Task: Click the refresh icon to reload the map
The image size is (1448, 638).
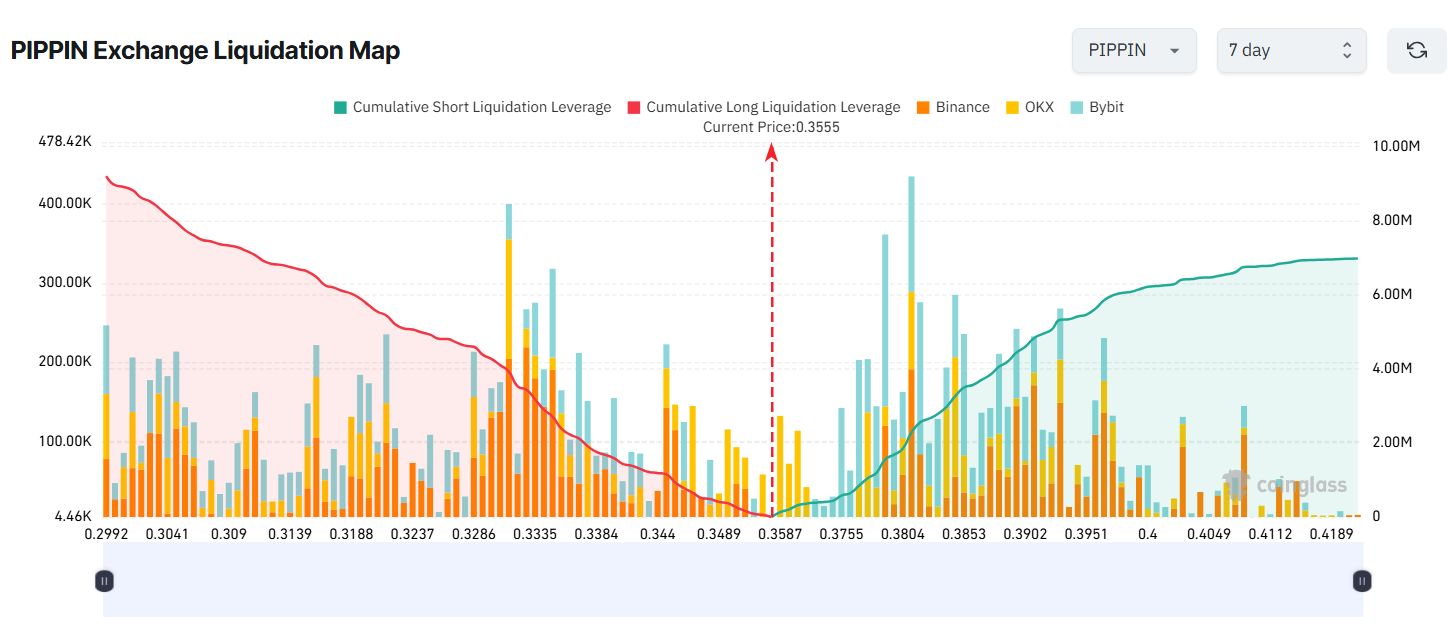Action: click(1416, 50)
